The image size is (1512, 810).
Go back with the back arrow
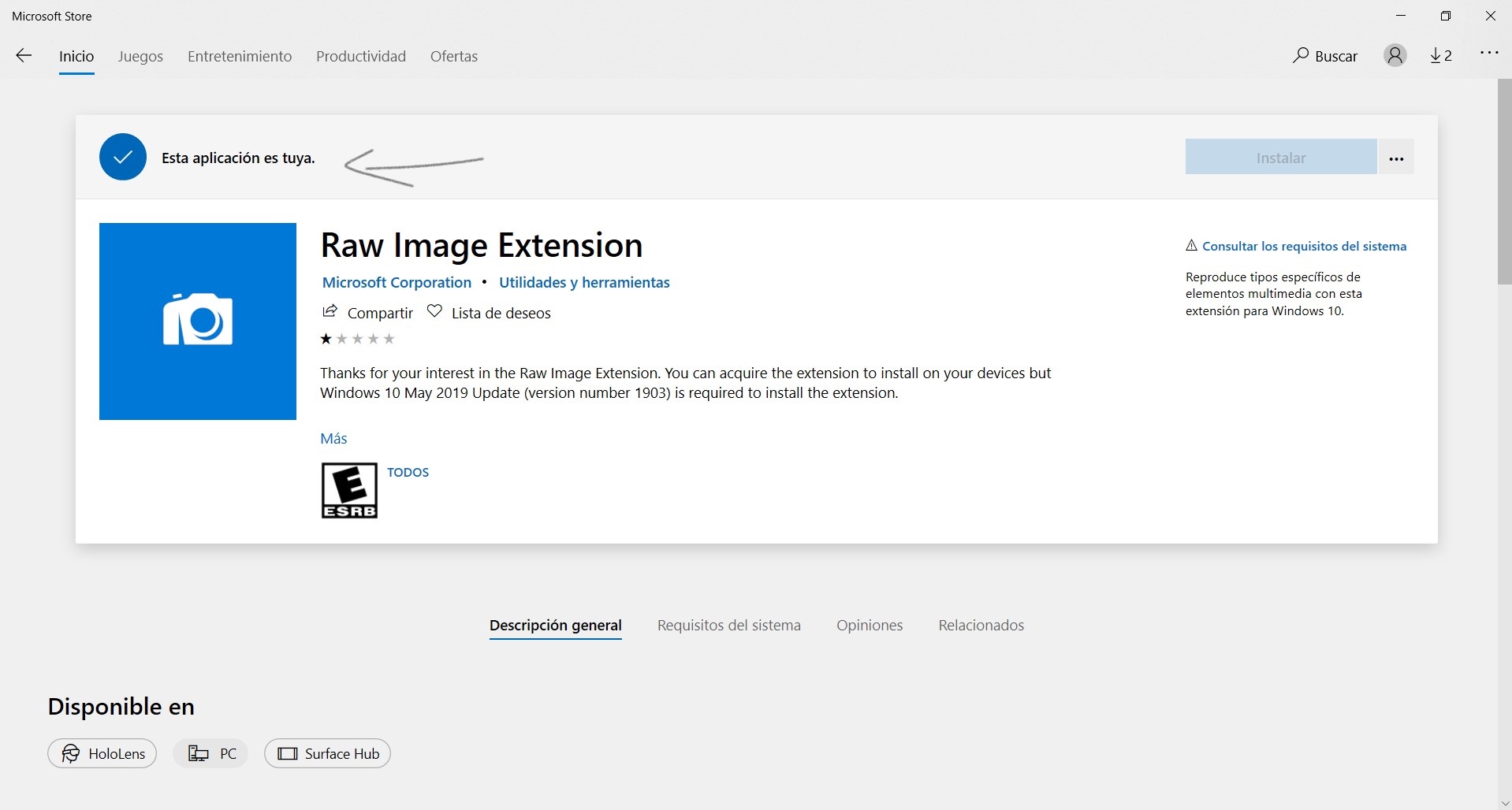(x=24, y=56)
